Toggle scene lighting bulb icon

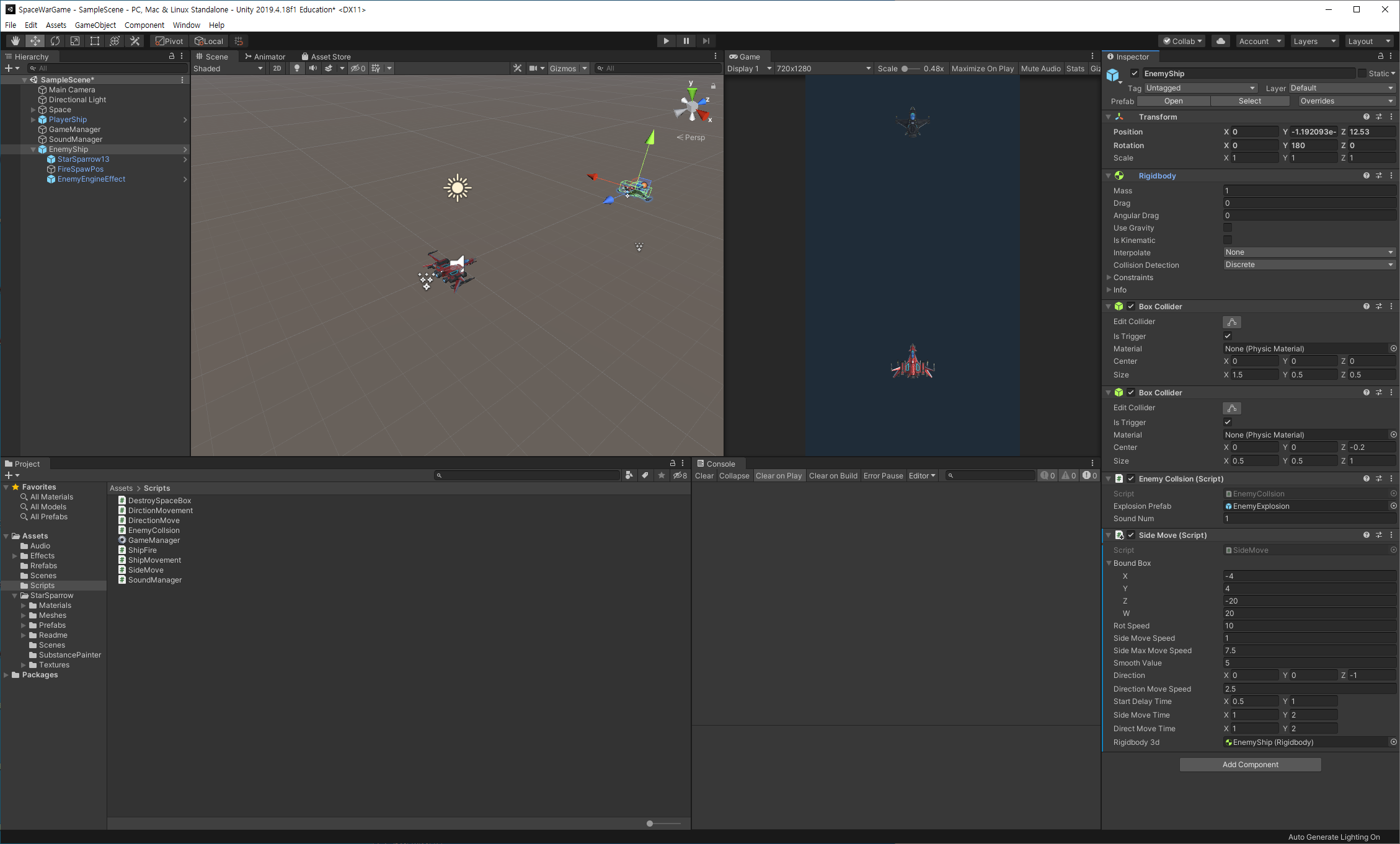297,68
